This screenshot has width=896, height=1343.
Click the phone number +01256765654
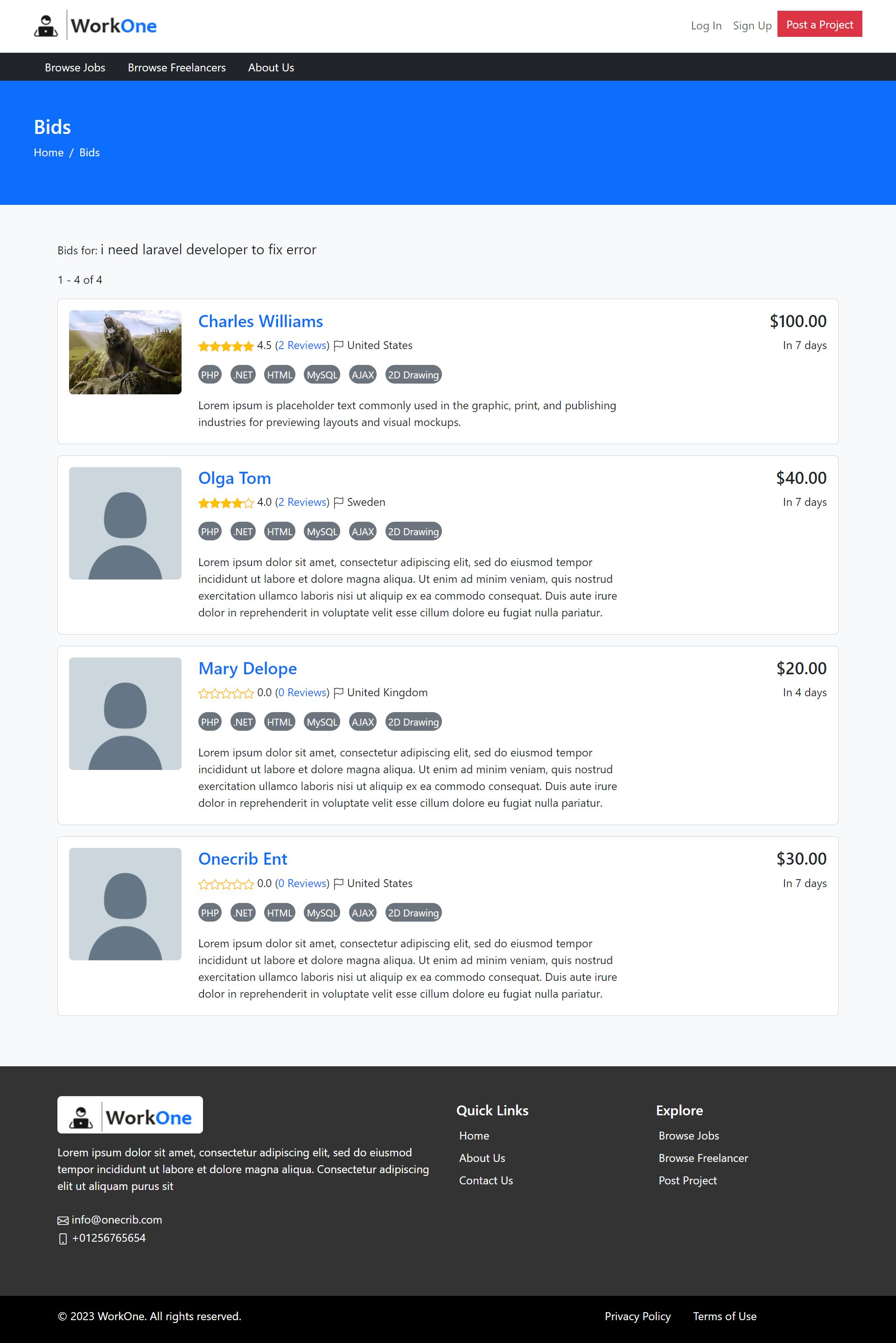point(109,1238)
